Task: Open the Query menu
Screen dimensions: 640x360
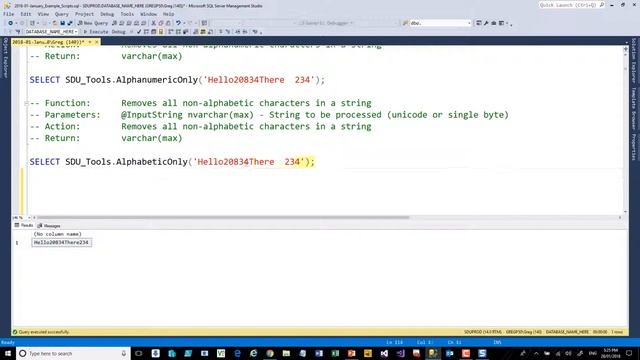Action: [x=62, y=14]
